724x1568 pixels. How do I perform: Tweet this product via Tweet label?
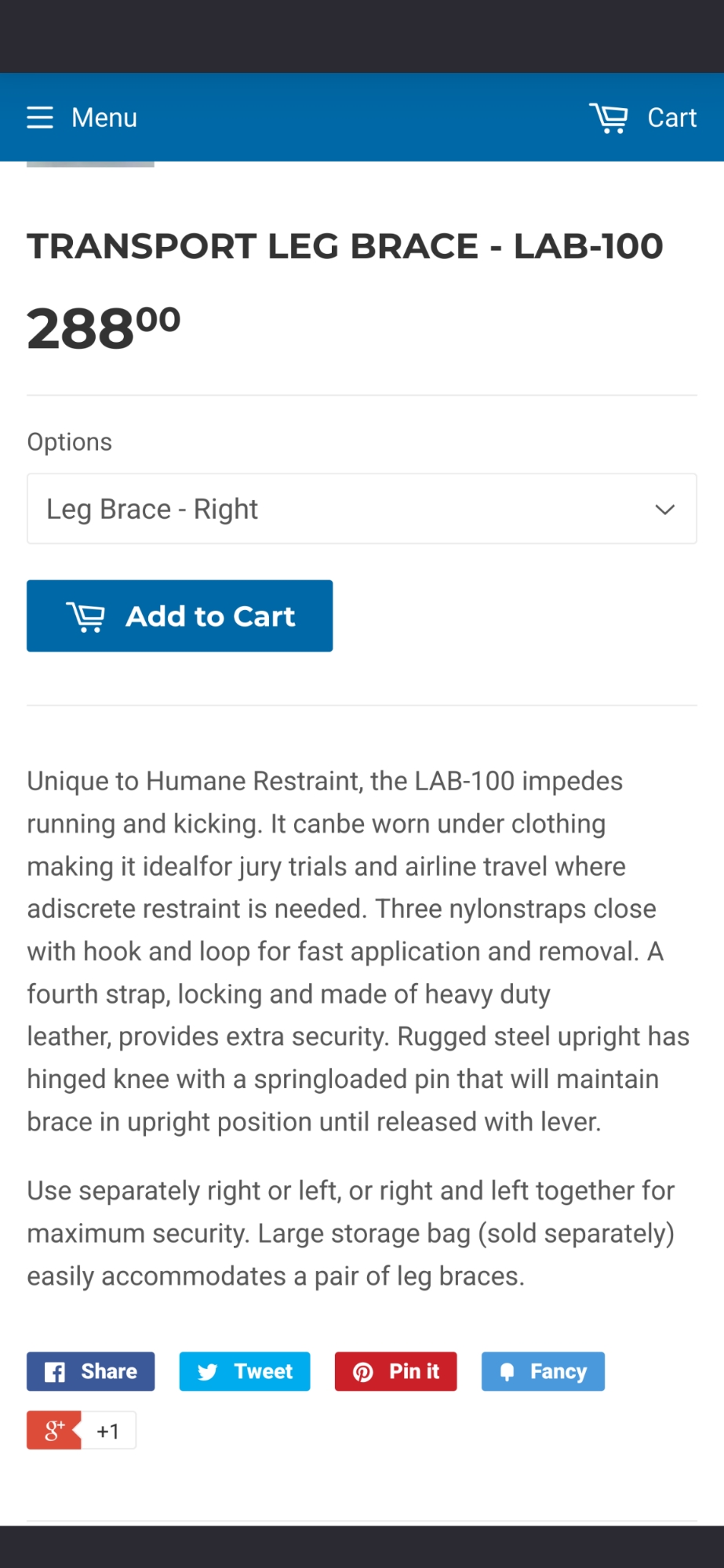[263, 1371]
